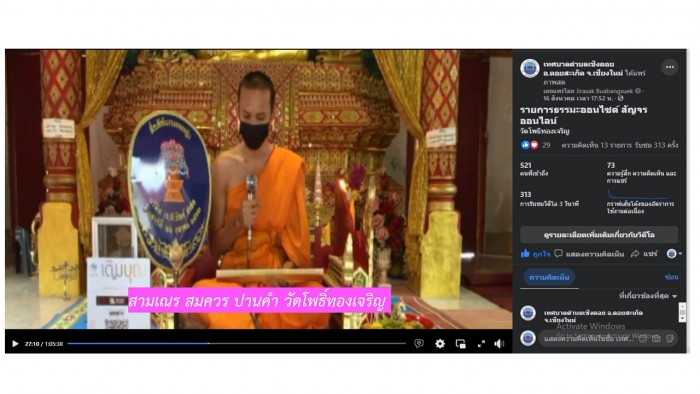The height and width of the screenshot is (394, 700).
Task: Attach photo to comment via camera icon
Action: 656,339
